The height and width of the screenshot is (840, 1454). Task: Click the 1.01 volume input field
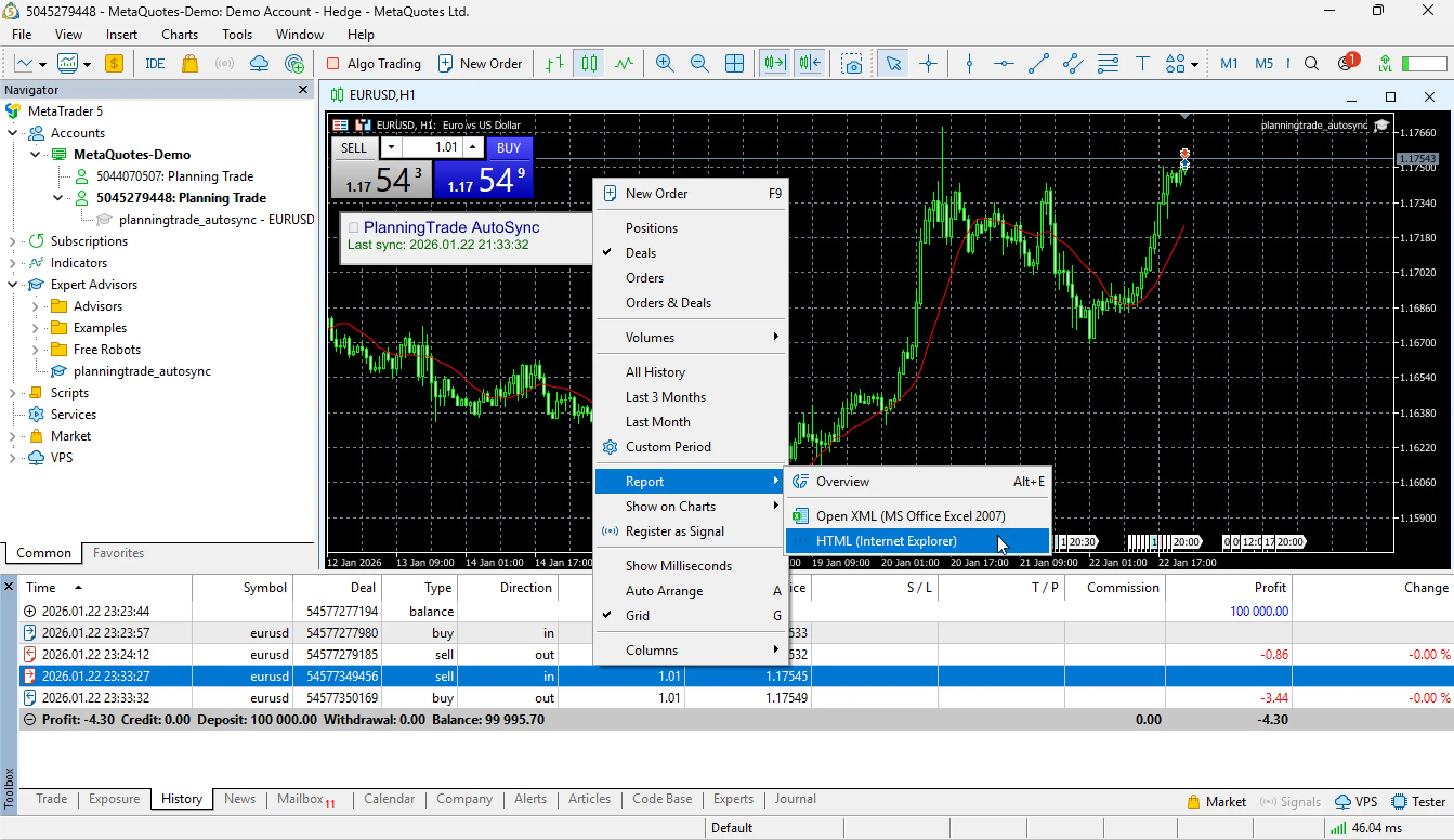[432, 147]
